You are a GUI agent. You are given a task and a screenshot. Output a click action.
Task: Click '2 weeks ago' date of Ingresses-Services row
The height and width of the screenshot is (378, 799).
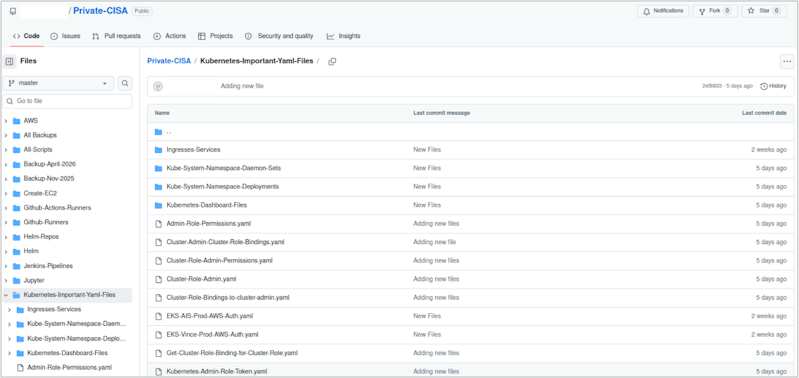(x=768, y=150)
